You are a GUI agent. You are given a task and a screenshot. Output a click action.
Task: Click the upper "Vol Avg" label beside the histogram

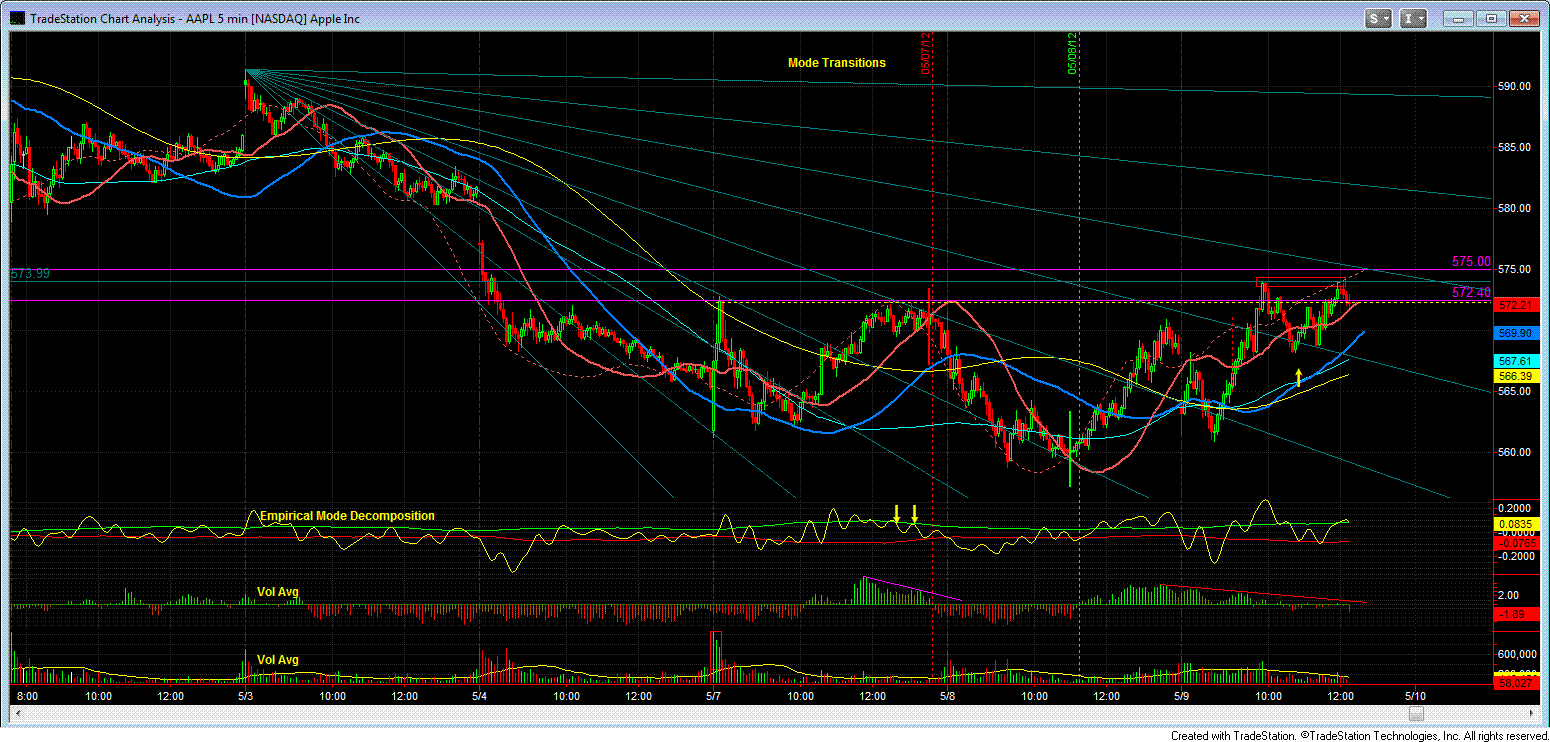coord(278,592)
